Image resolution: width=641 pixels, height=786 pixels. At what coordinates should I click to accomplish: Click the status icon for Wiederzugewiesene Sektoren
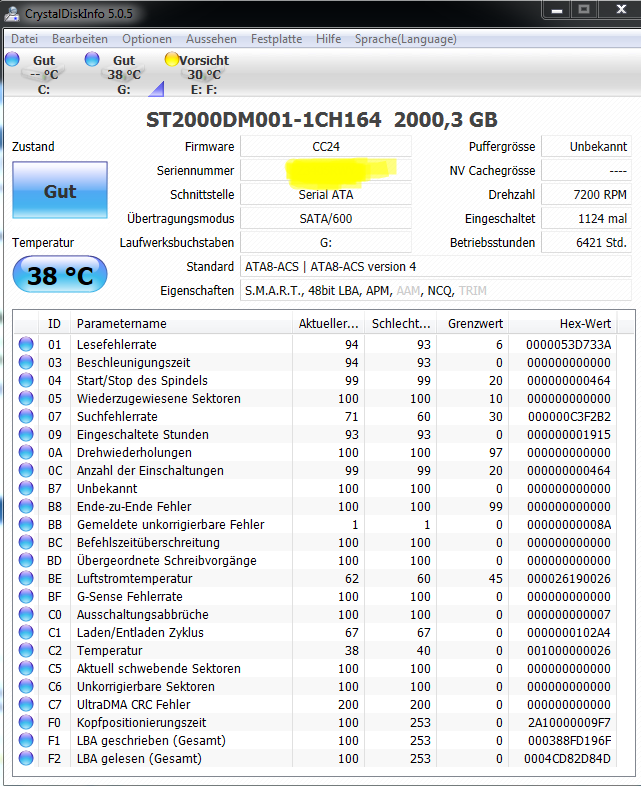point(26,399)
